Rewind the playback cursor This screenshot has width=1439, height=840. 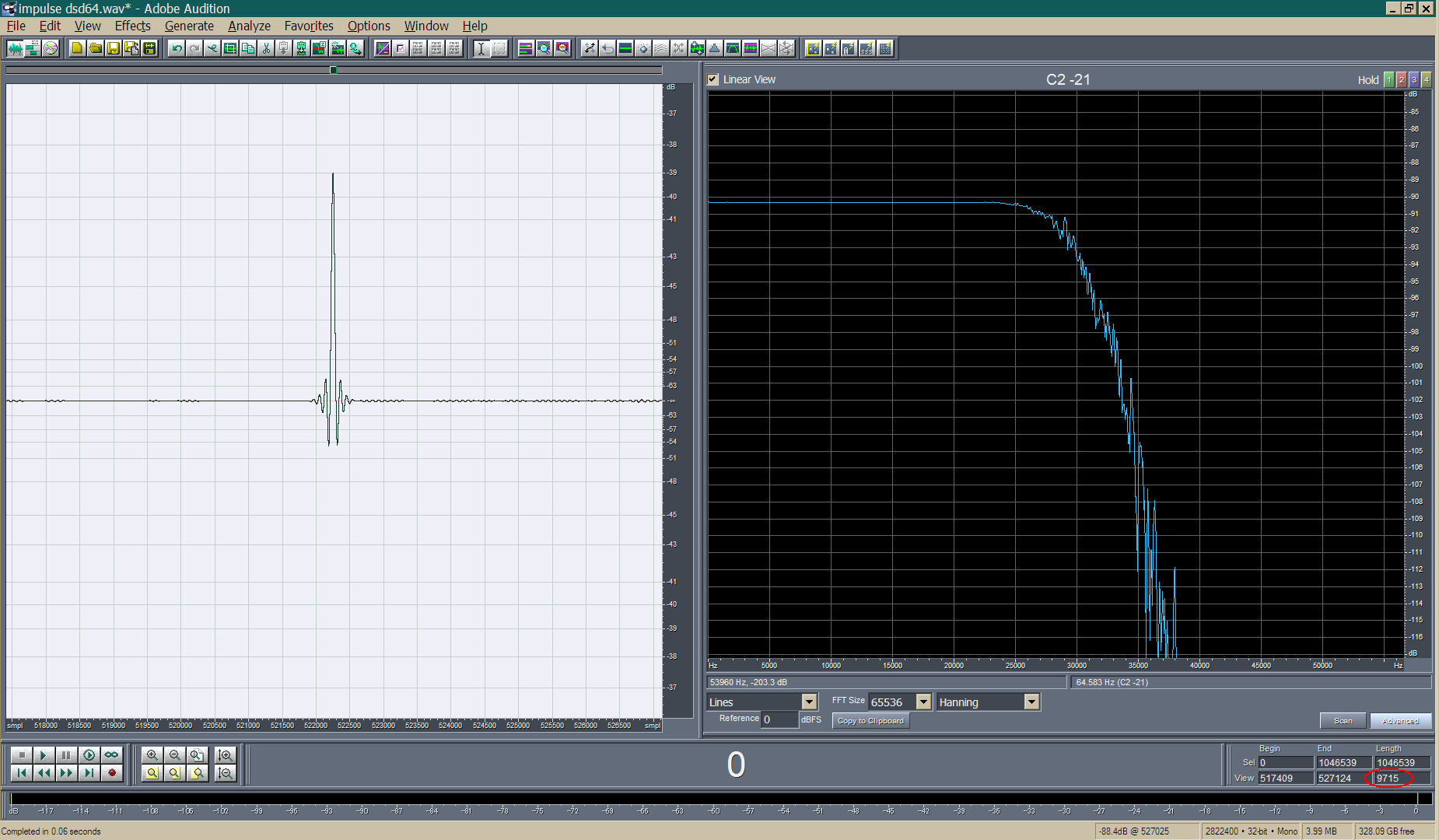44,773
